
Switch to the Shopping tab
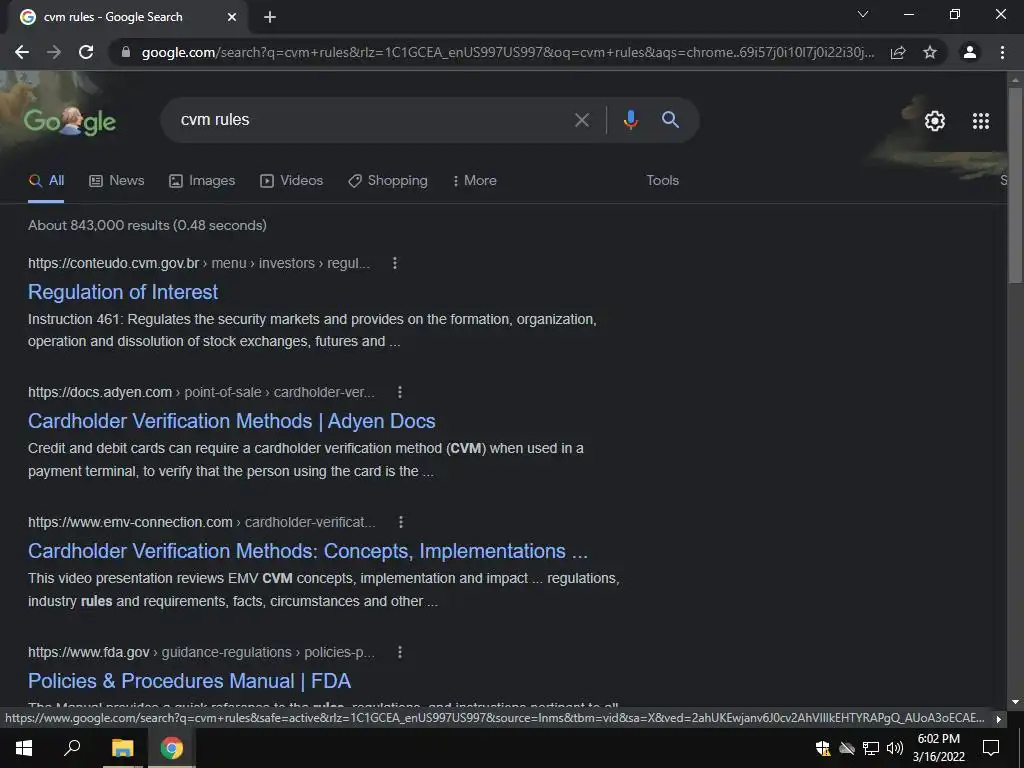[388, 180]
